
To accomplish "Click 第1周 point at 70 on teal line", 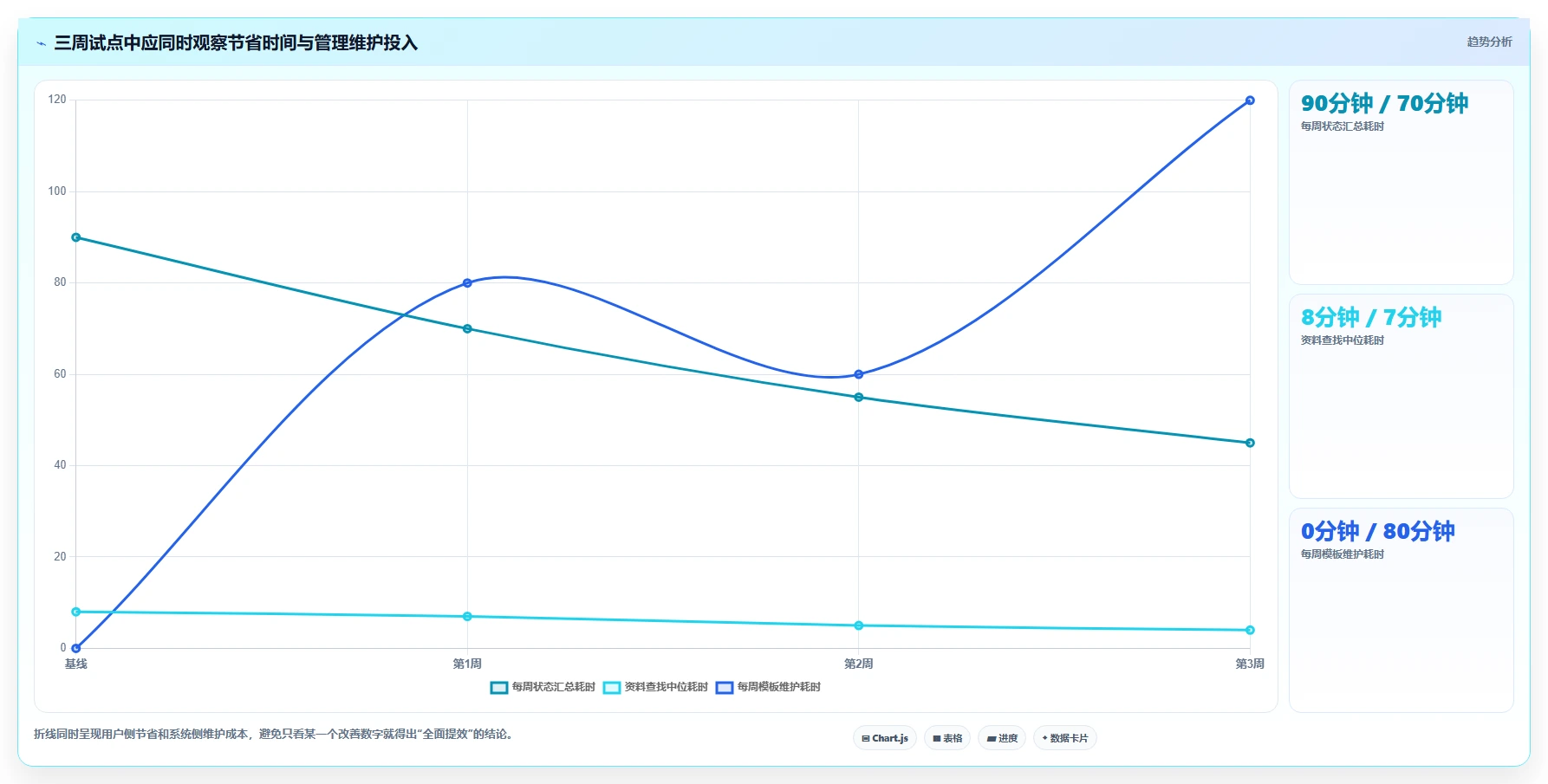I will coord(467,329).
